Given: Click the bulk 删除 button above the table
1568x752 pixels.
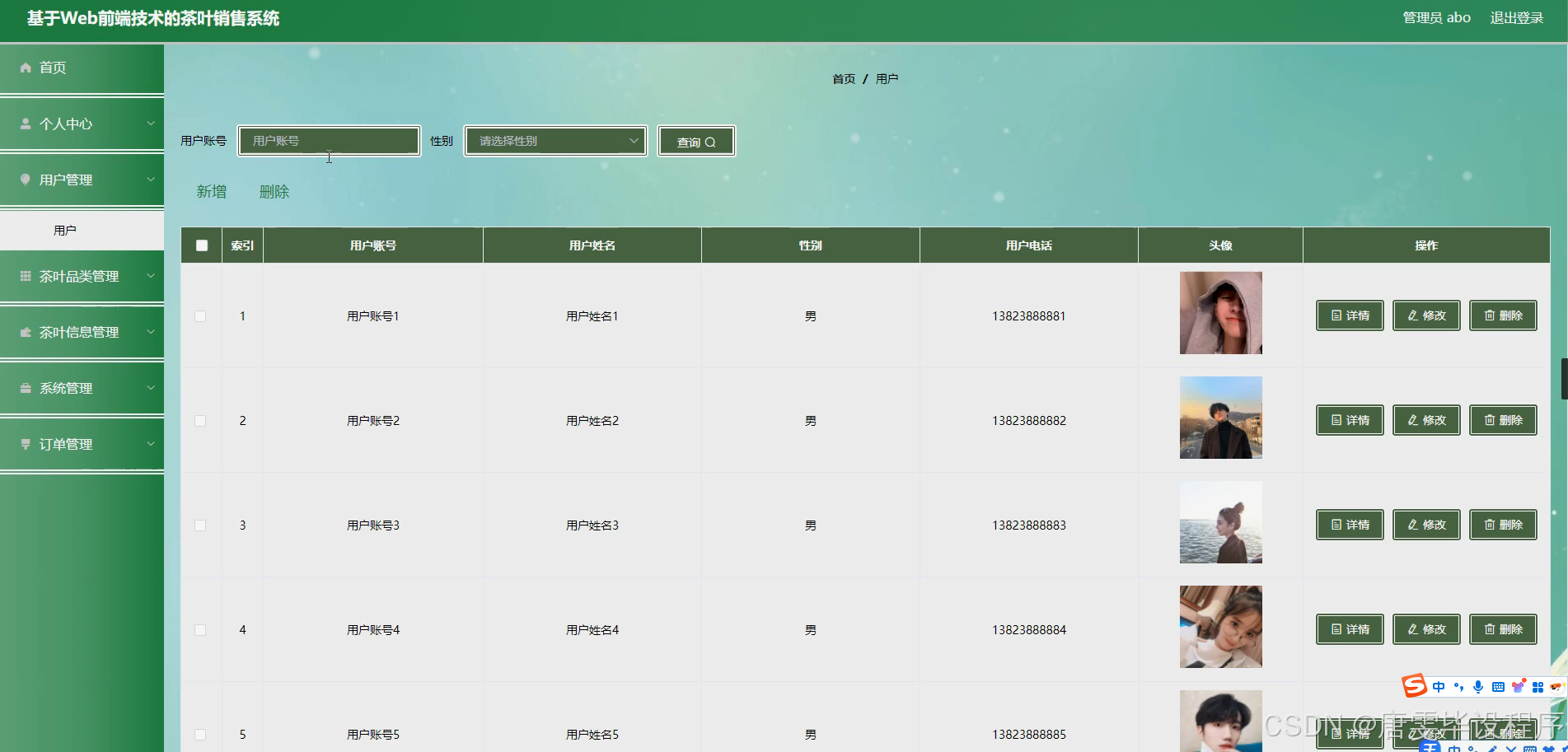Looking at the screenshot, I should [274, 192].
